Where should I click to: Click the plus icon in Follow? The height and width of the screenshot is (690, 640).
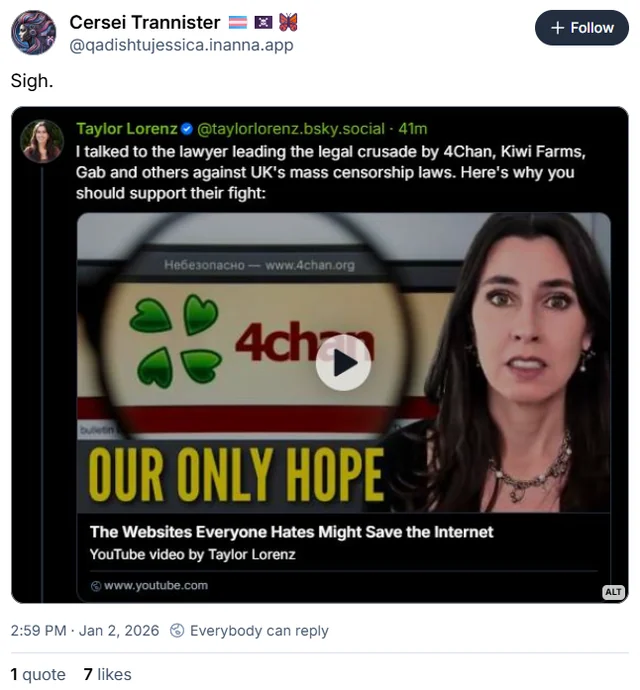(x=557, y=28)
